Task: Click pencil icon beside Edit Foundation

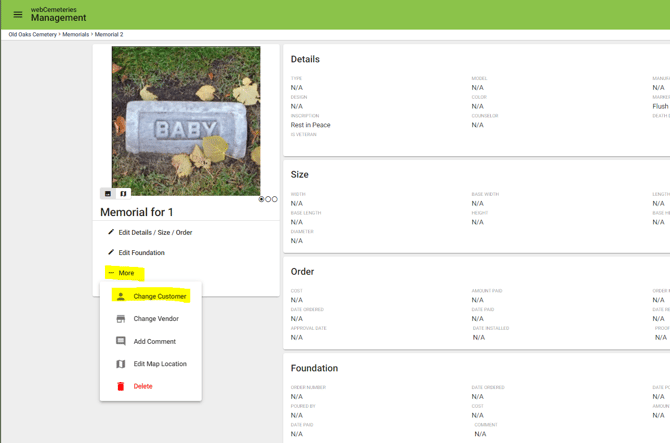Action: 111,252
